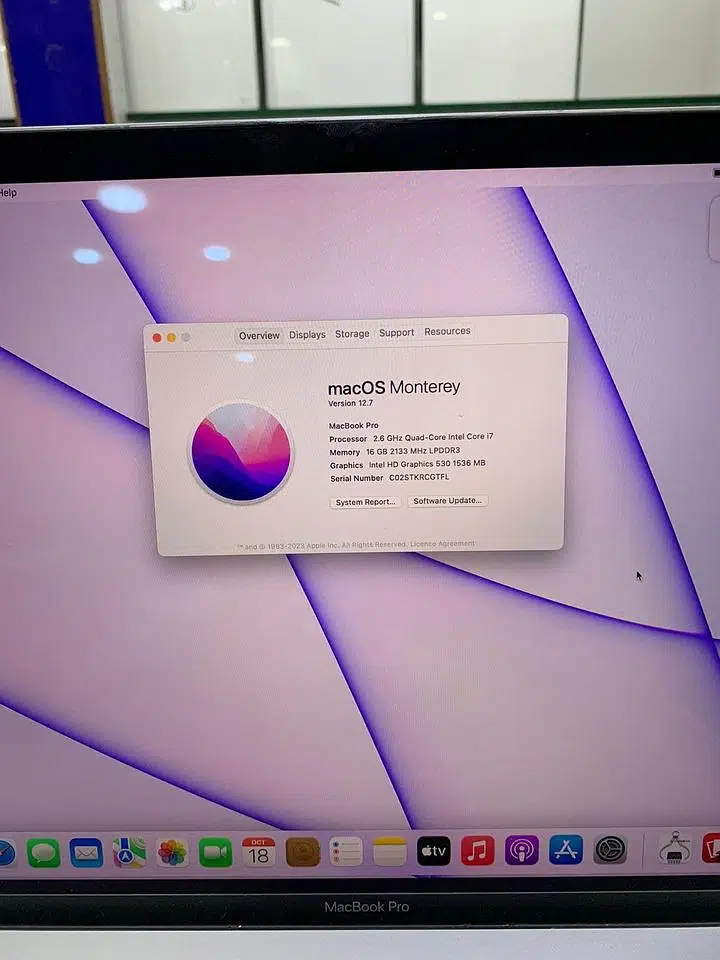Switch to the Displays tab
The height and width of the screenshot is (960, 720).
pyautogui.click(x=307, y=335)
